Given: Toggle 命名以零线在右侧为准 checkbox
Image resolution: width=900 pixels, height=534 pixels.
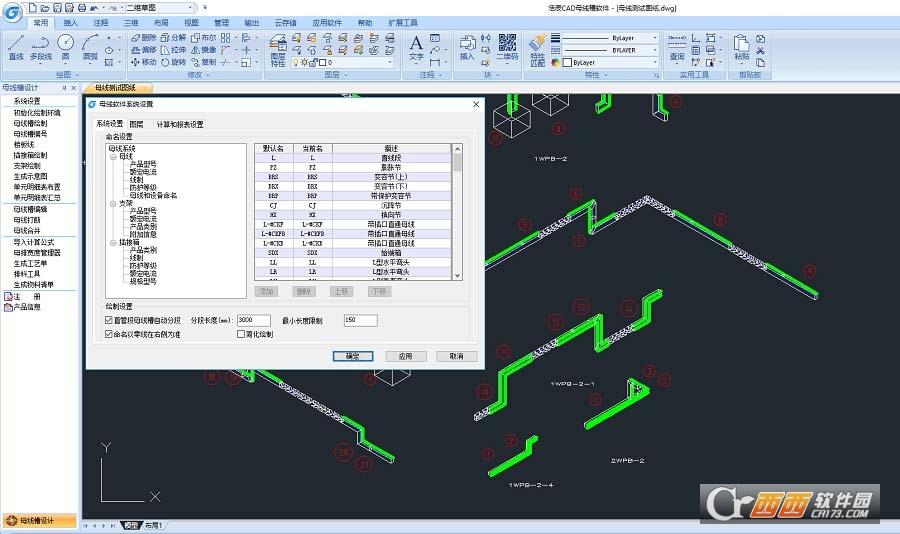Looking at the screenshot, I should tap(108, 334).
